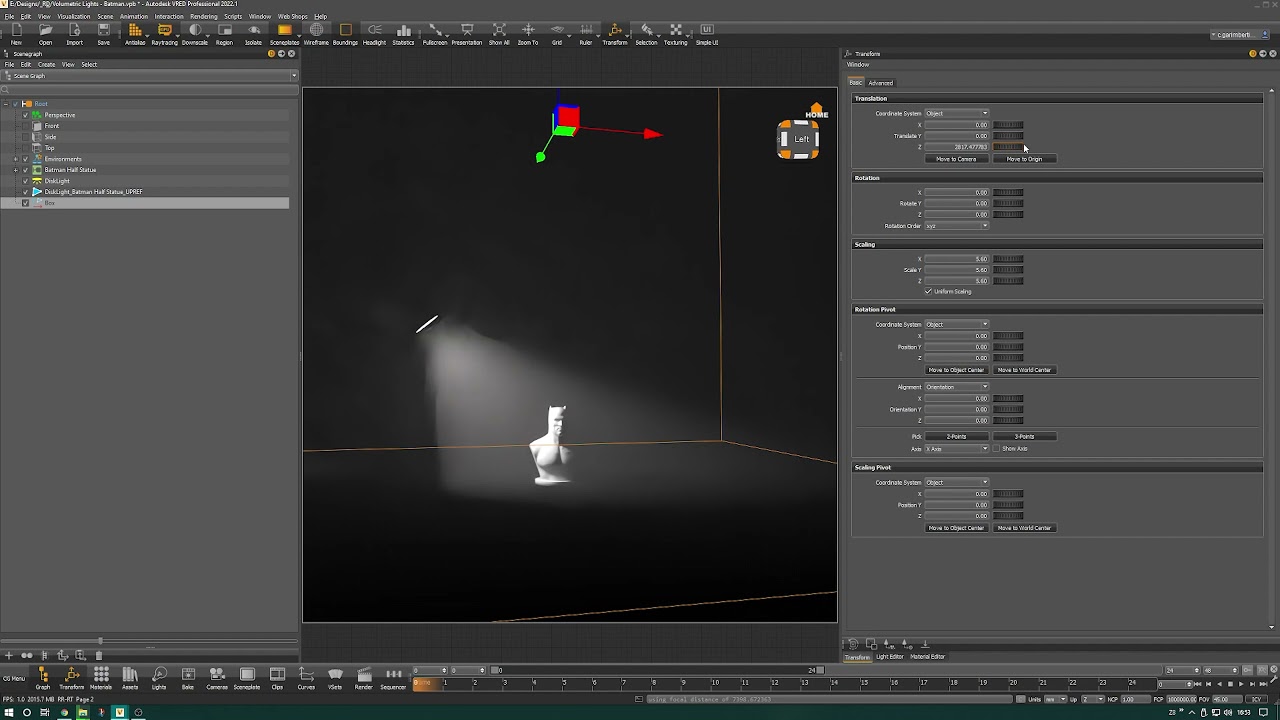Toggle the Grid toolbar icon
Screen dimensions: 1280x720
pyautogui.click(x=557, y=34)
